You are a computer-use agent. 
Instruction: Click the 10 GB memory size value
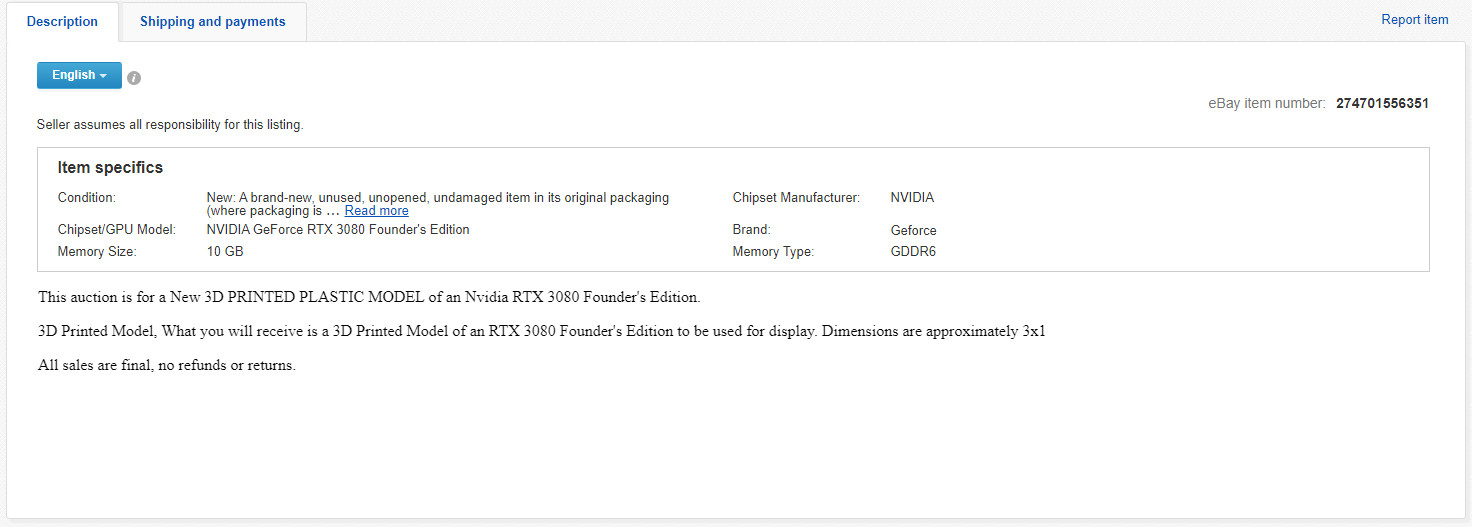click(x=225, y=252)
